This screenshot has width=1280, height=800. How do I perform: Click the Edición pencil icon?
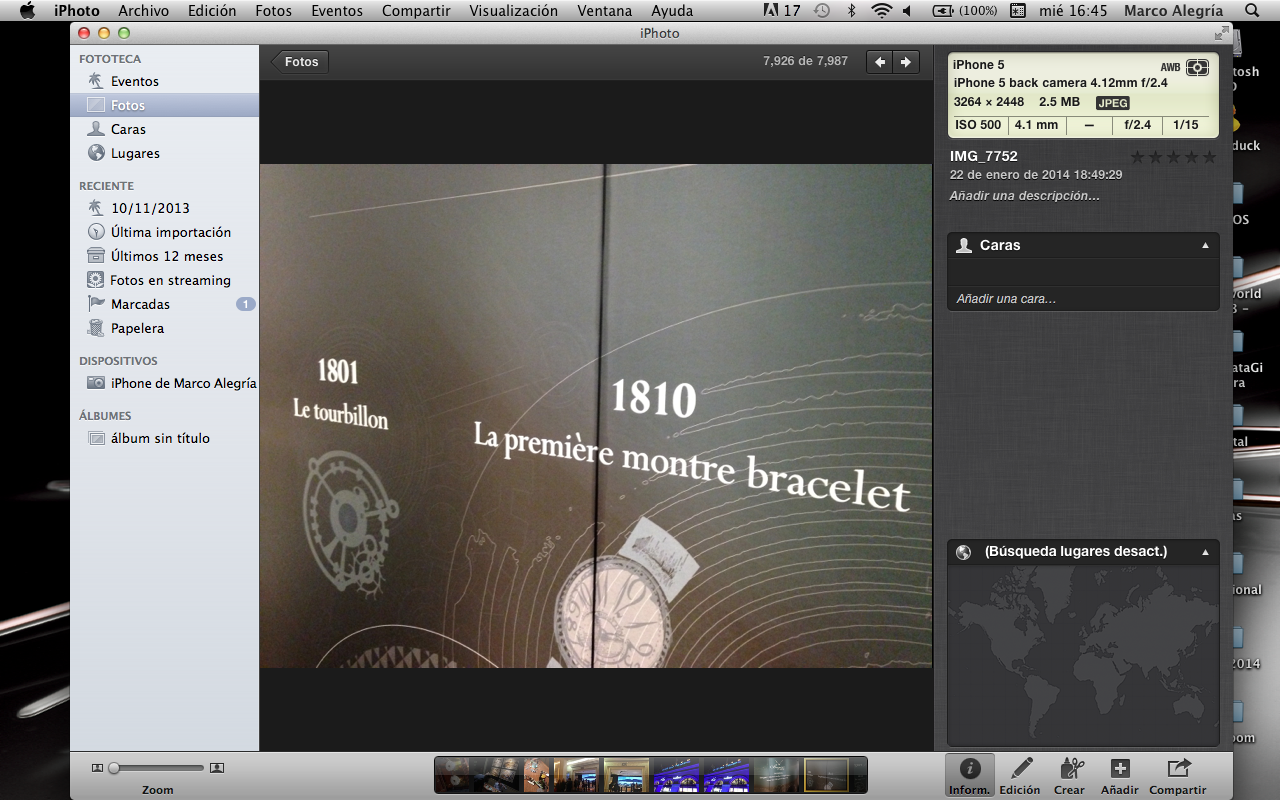click(x=1020, y=775)
